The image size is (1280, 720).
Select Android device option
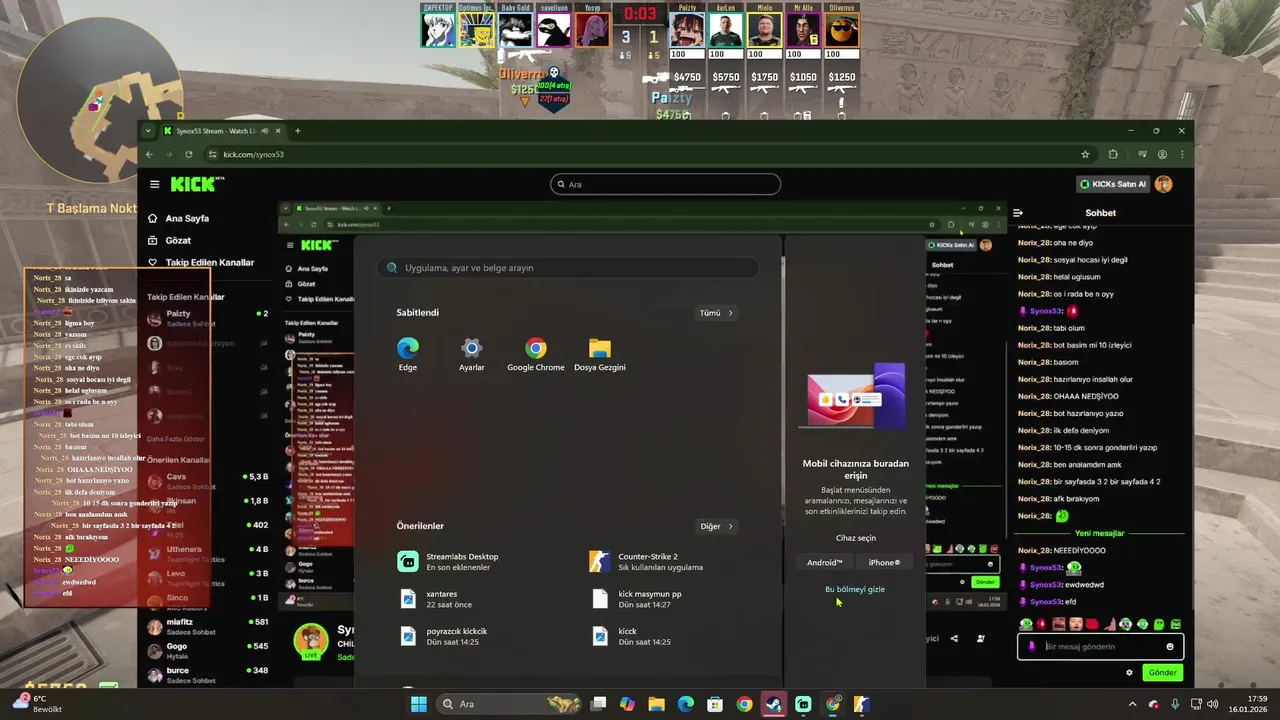825,562
